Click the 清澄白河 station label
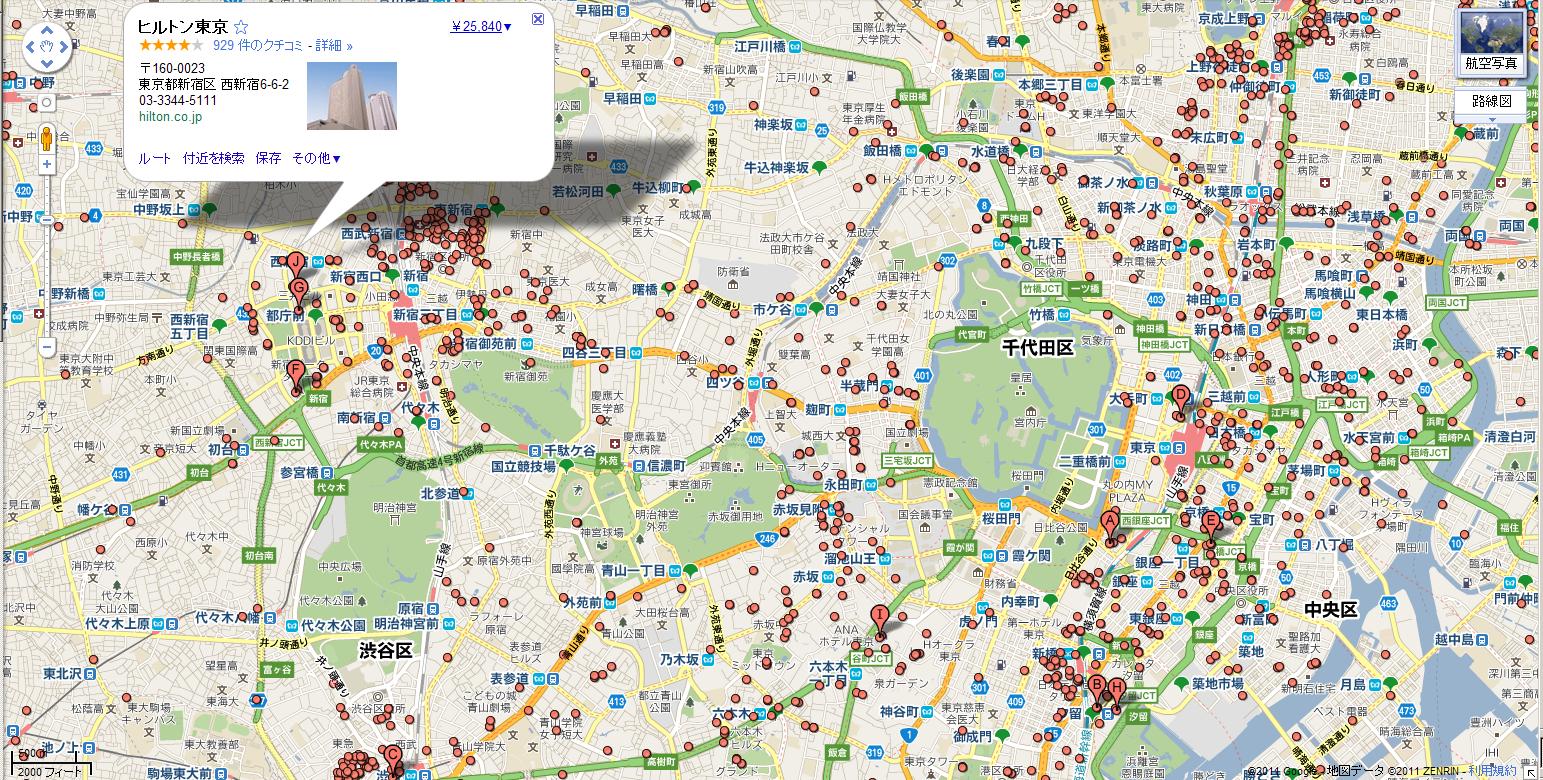 pos(1510,437)
